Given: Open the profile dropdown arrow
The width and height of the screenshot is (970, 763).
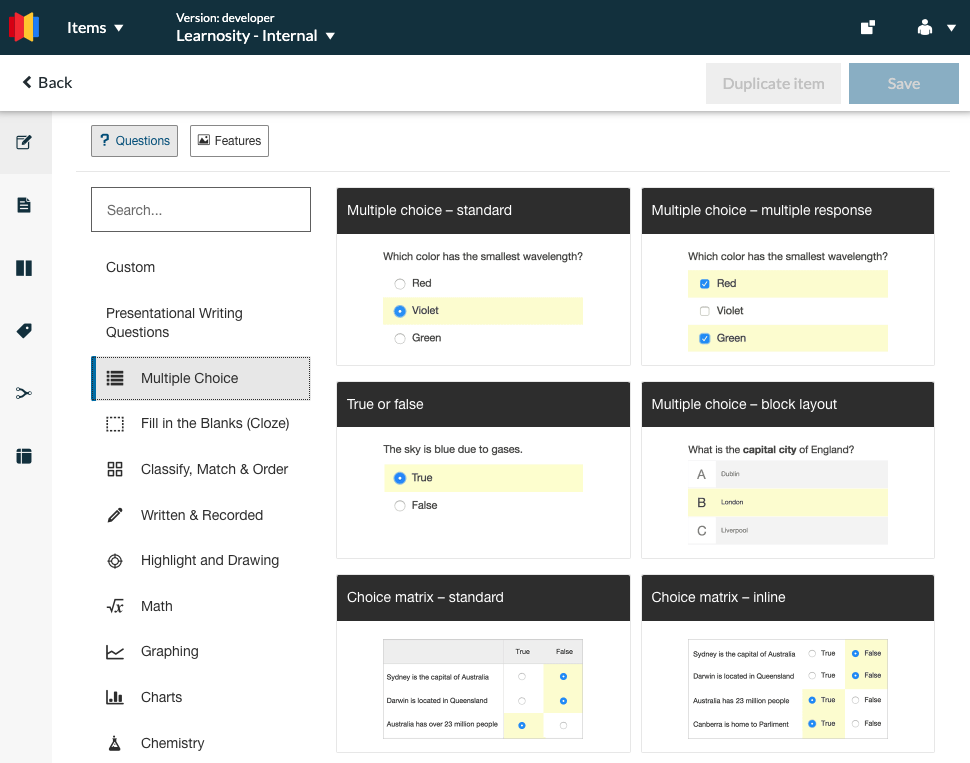Looking at the screenshot, I should pyautogui.click(x=951, y=27).
